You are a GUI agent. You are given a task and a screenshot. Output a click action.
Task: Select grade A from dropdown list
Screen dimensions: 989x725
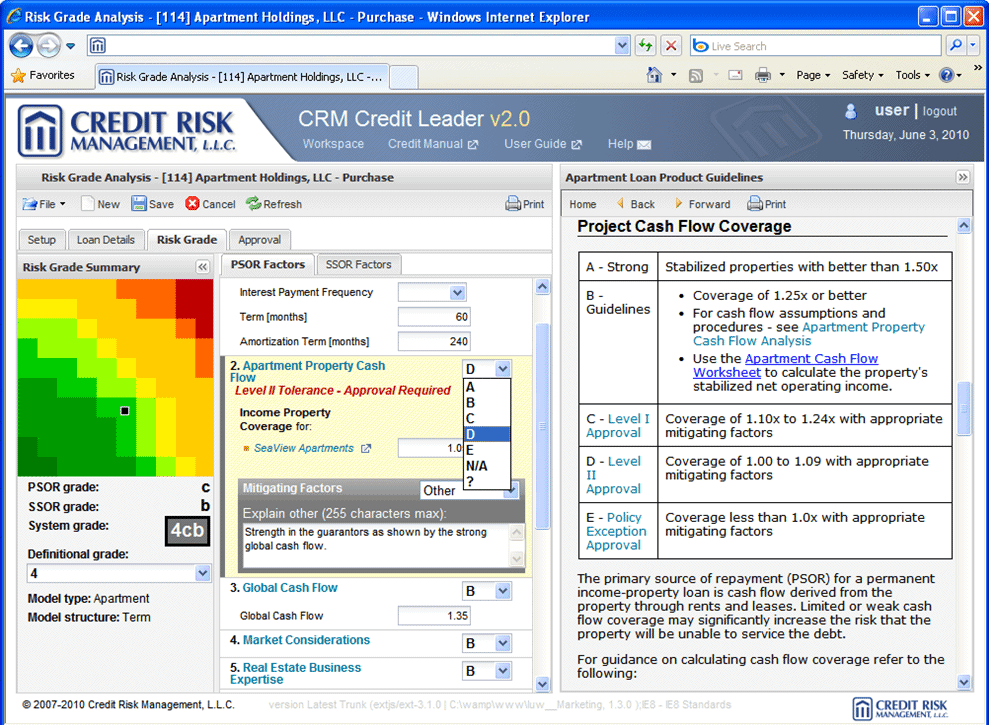tap(486, 387)
